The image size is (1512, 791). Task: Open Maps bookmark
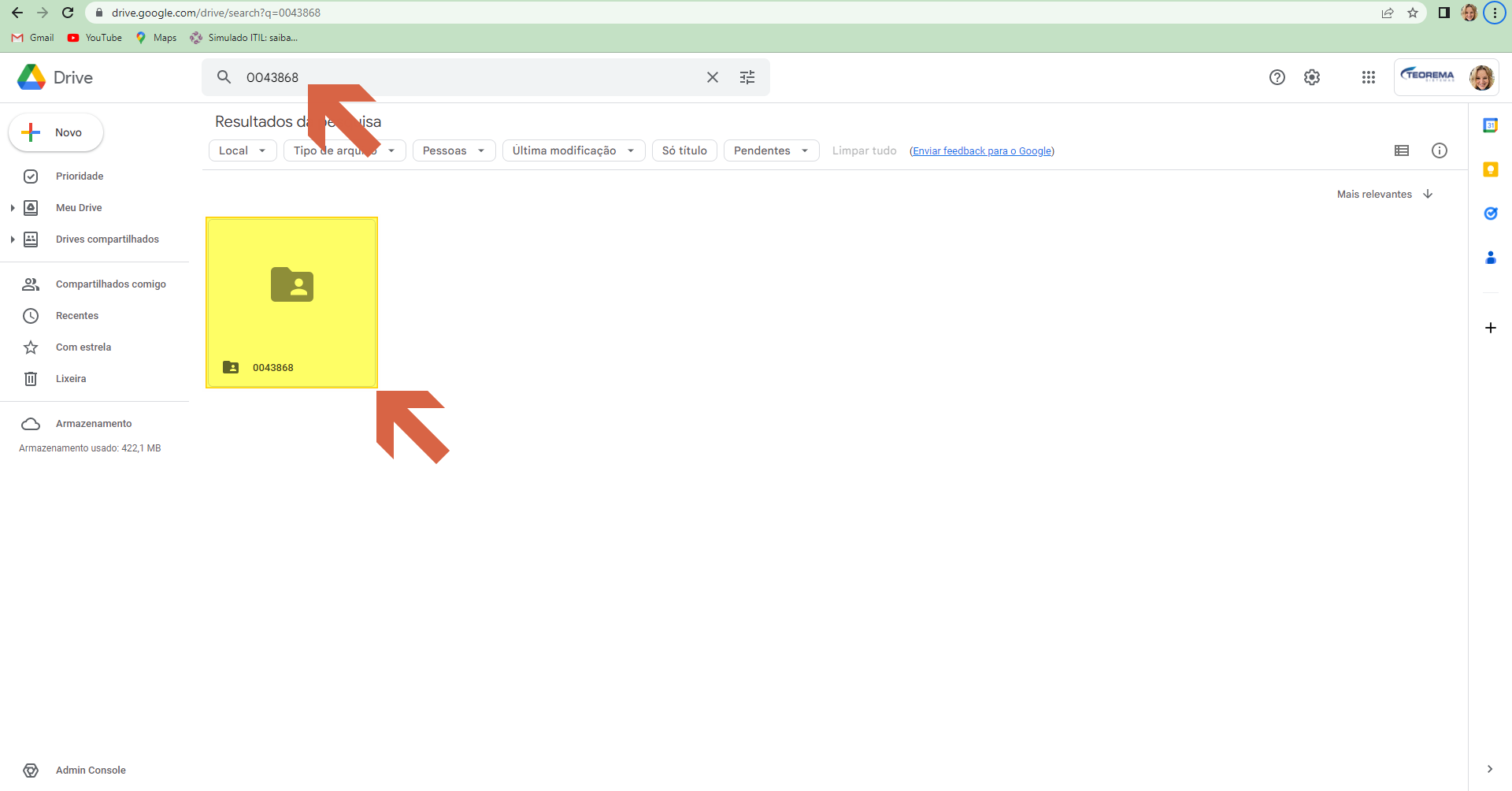156,38
